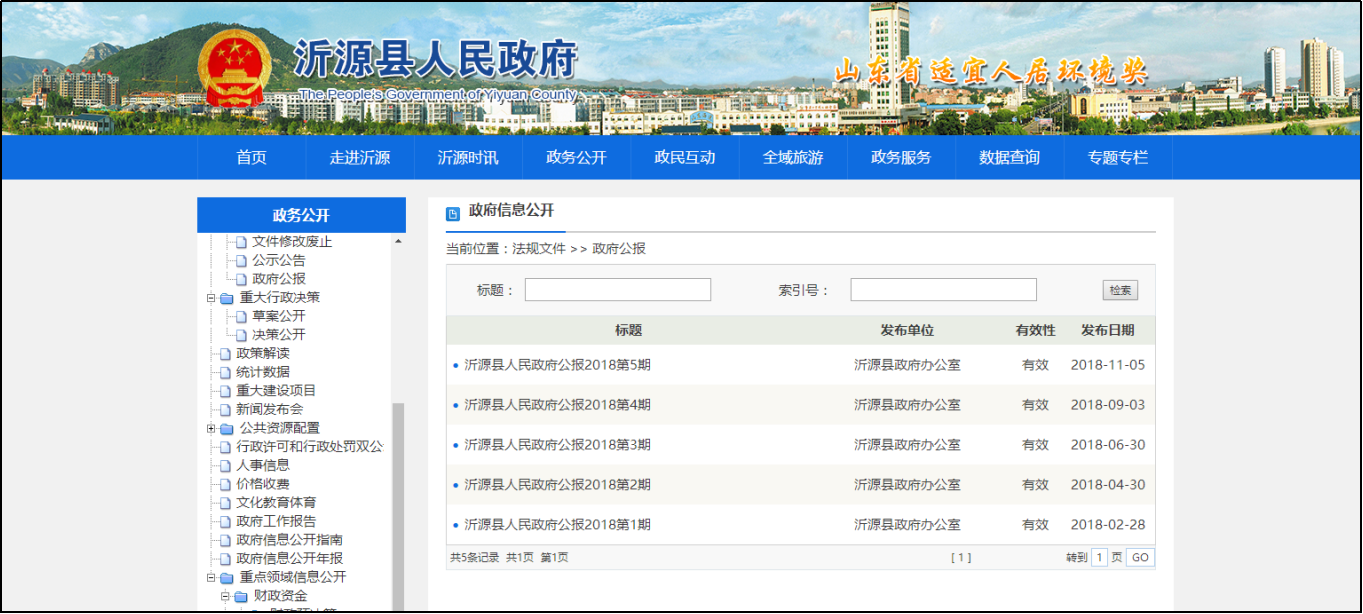Expand the 公共资源配置 tree node

(211, 429)
